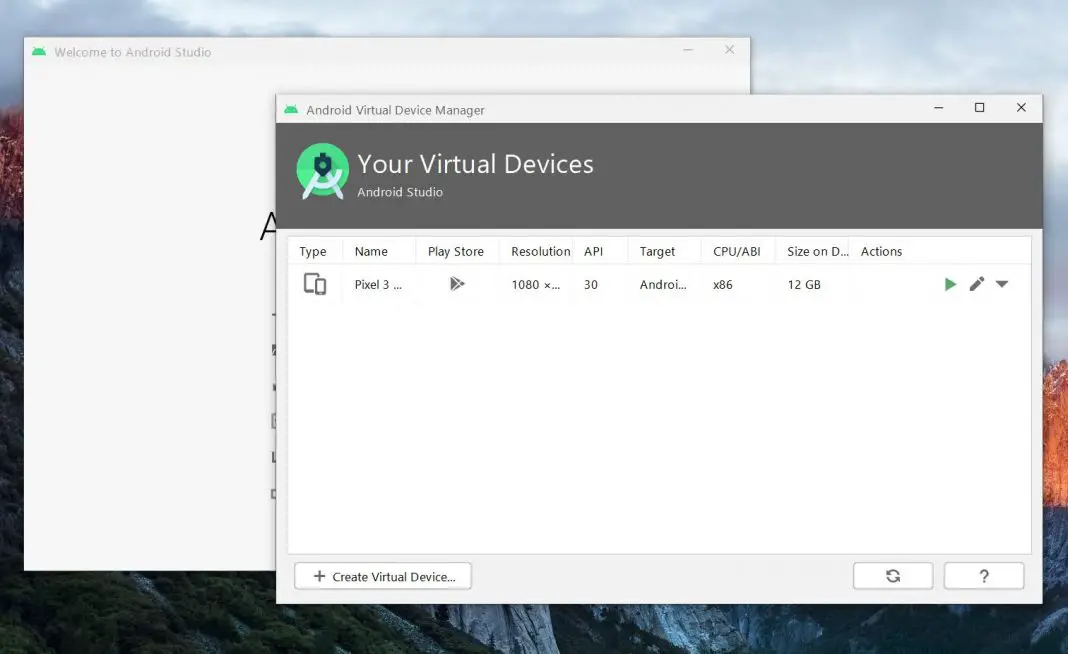Click the Resolution column header
Viewport: 1068px width, 654px height.
point(539,251)
